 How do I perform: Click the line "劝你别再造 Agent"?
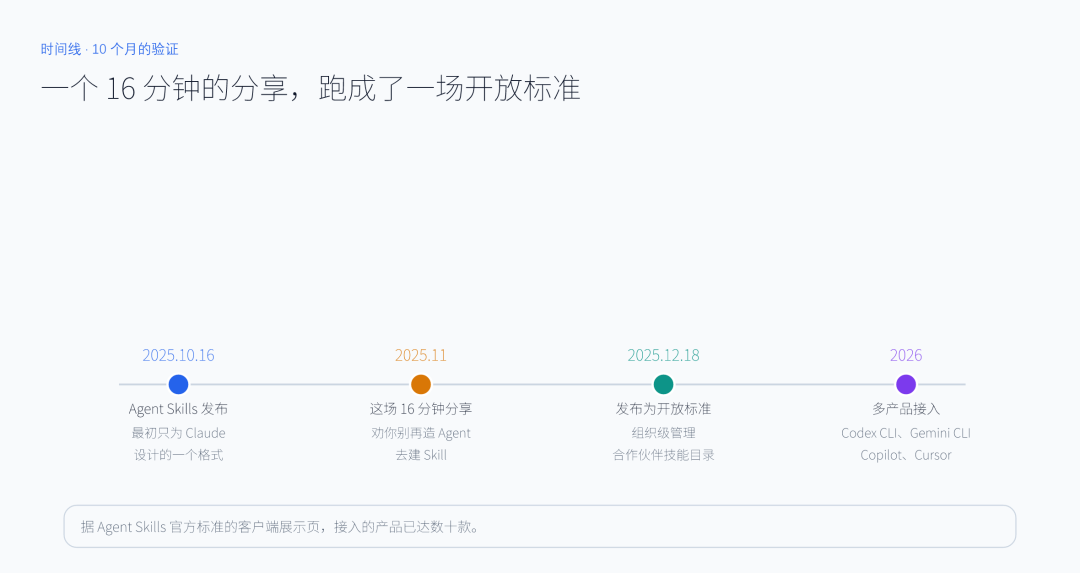[421, 433]
